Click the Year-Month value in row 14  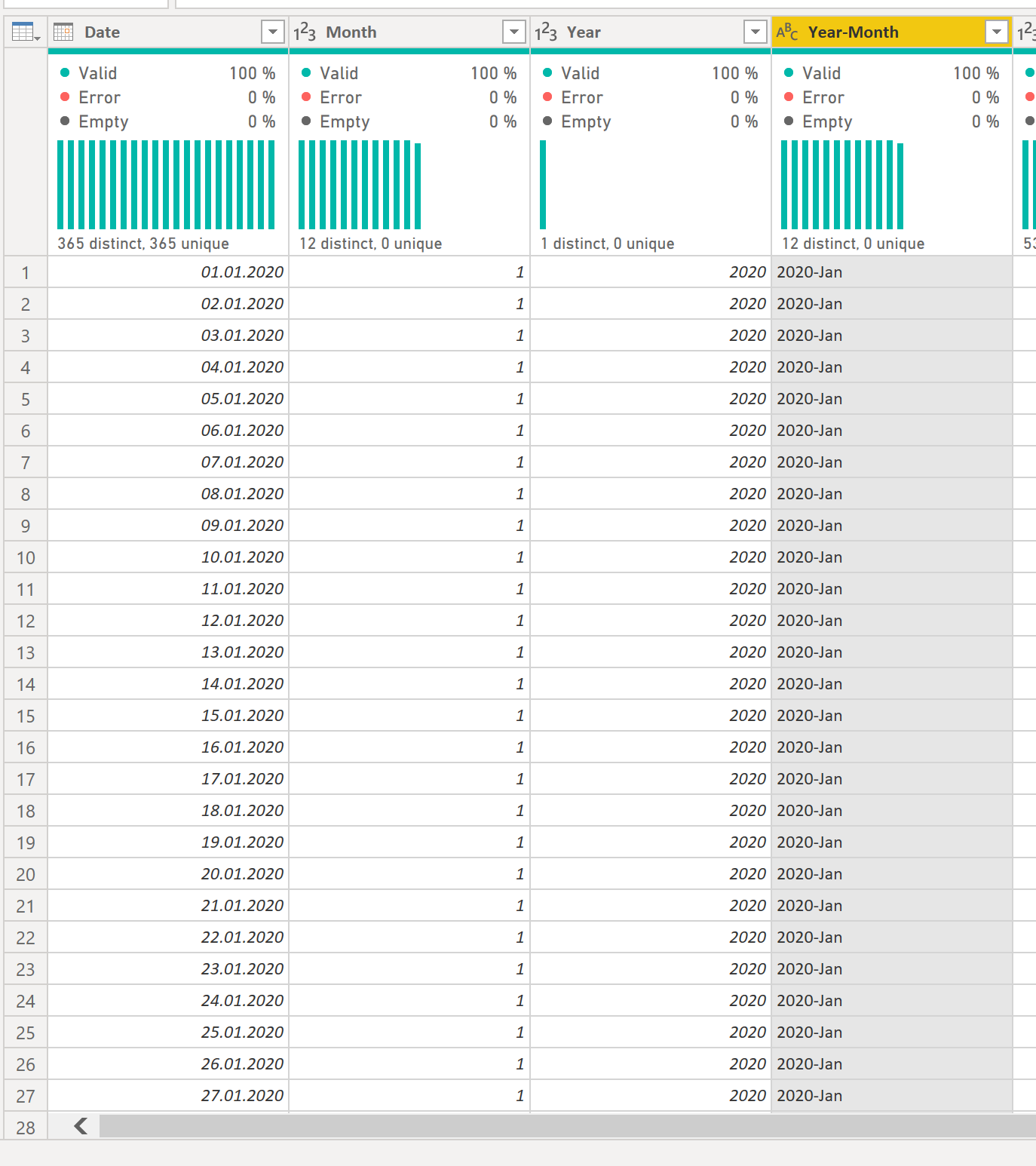892,684
